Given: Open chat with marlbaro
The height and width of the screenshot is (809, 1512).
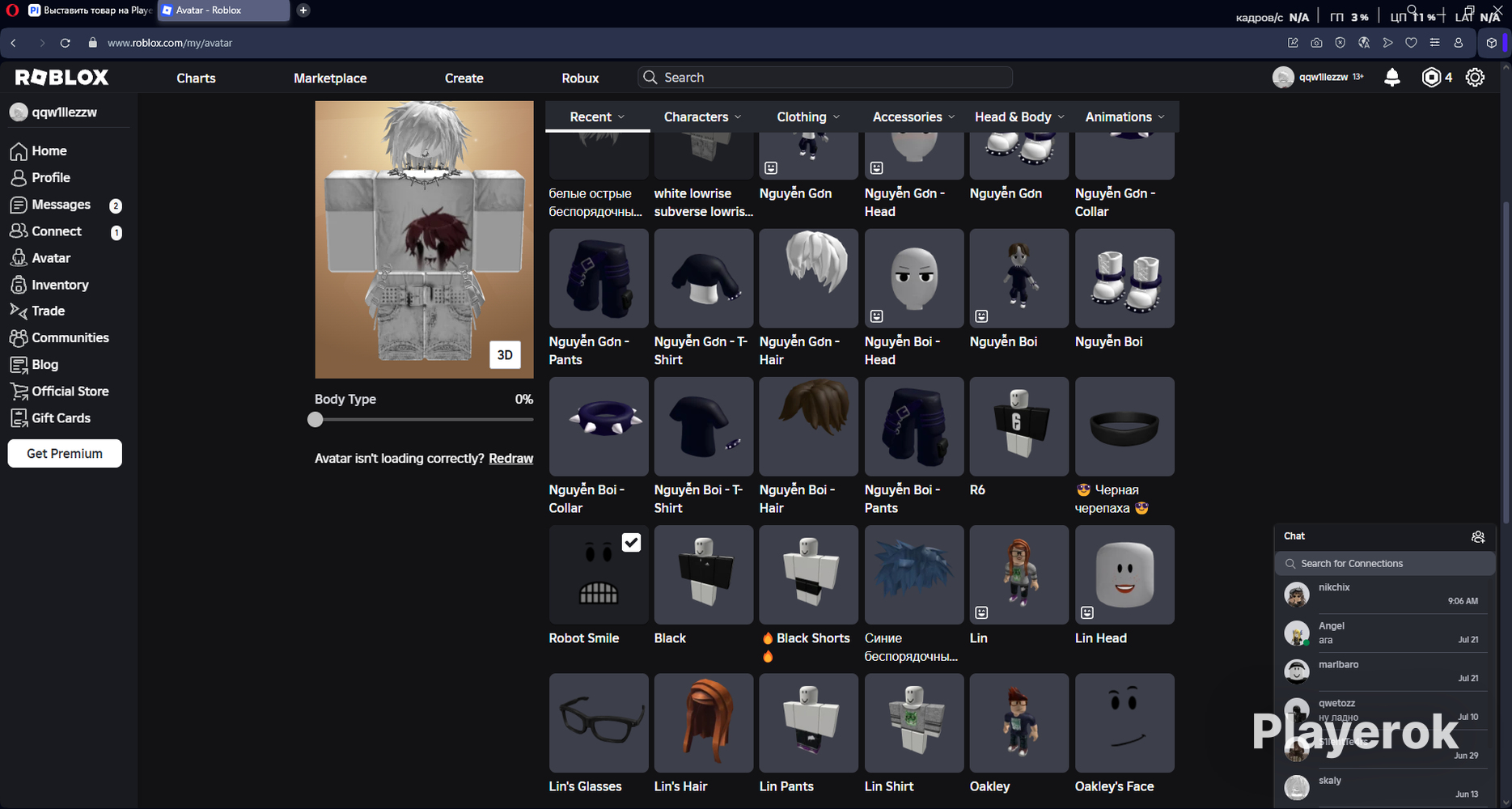Looking at the screenshot, I should (x=1383, y=671).
